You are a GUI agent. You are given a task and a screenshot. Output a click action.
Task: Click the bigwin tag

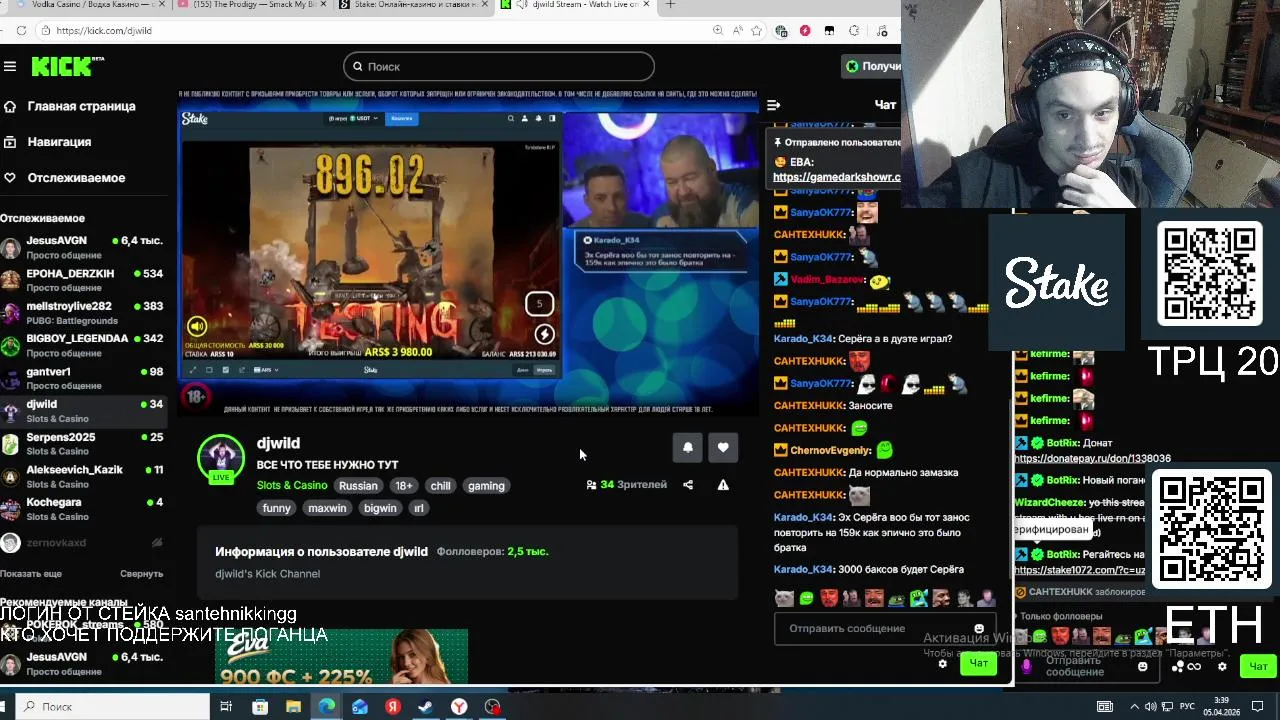pyautogui.click(x=380, y=508)
